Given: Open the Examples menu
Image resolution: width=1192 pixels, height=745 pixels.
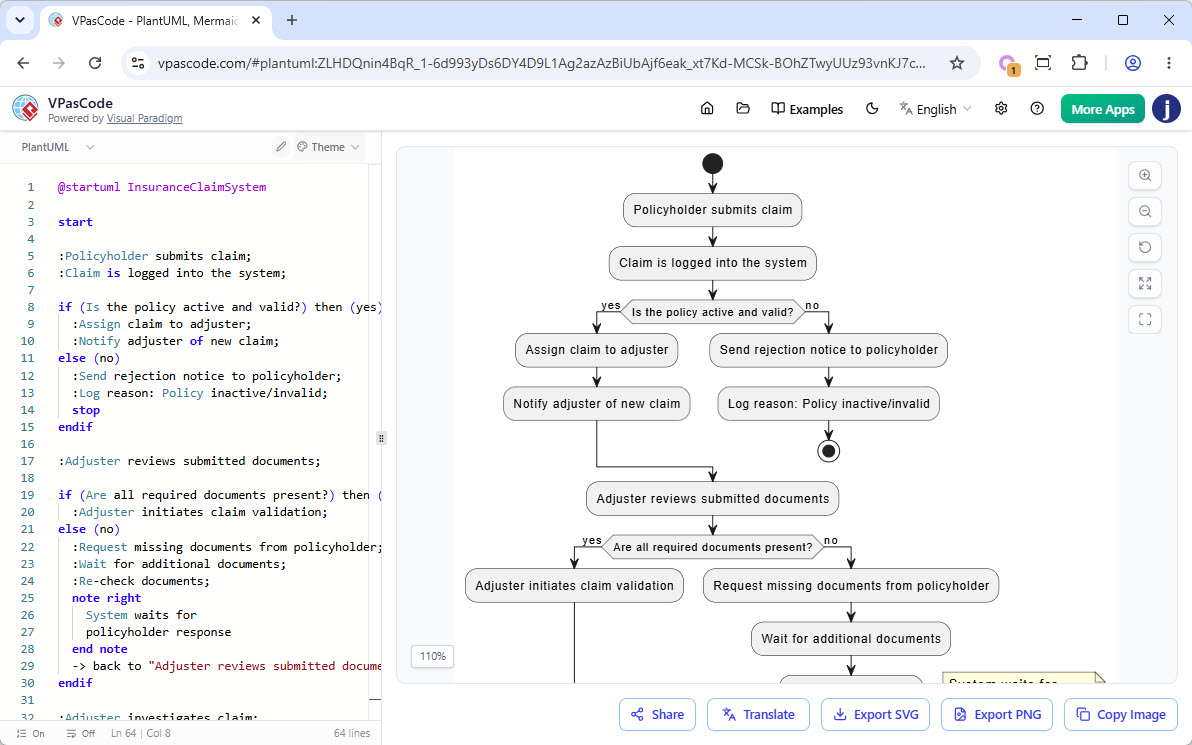Looking at the screenshot, I should click(x=807, y=109).
